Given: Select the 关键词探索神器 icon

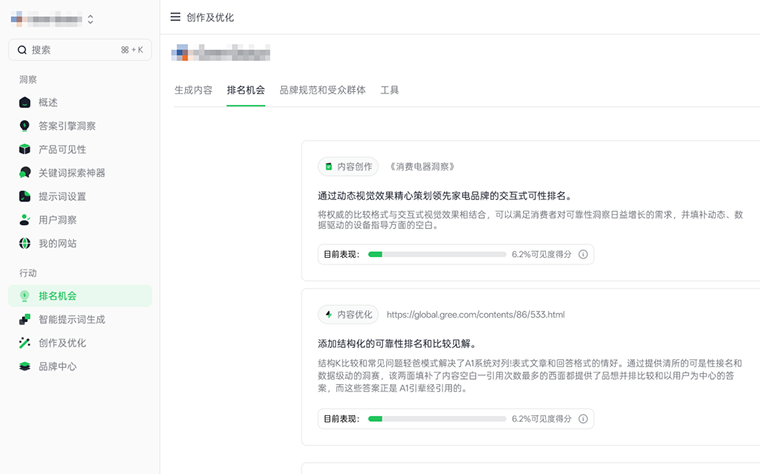Looking at the screenshot, I should [25, 173].
